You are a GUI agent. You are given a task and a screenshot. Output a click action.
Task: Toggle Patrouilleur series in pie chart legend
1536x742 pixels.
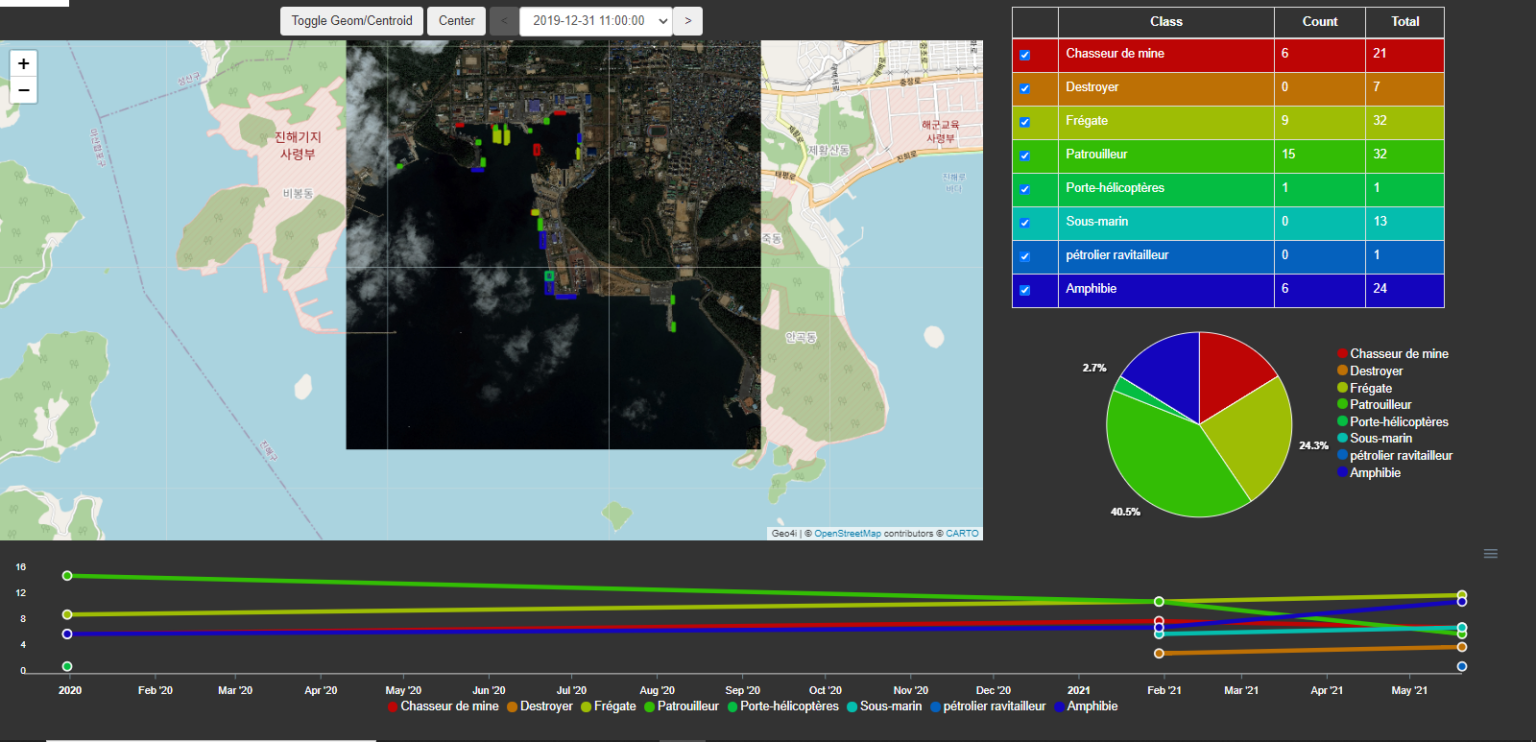[x=1379, y=405]
